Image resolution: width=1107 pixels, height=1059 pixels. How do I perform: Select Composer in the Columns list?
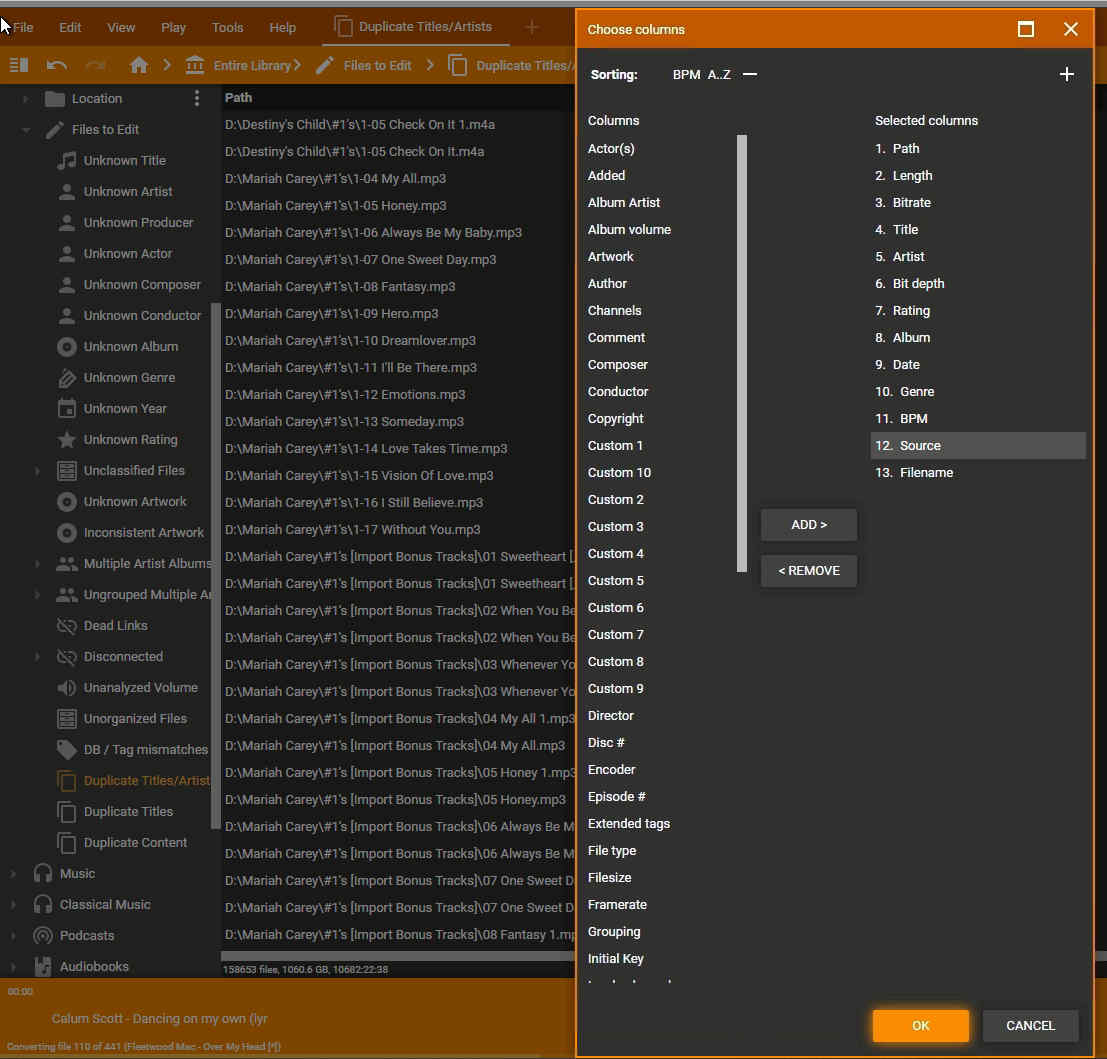click(617, 365)
